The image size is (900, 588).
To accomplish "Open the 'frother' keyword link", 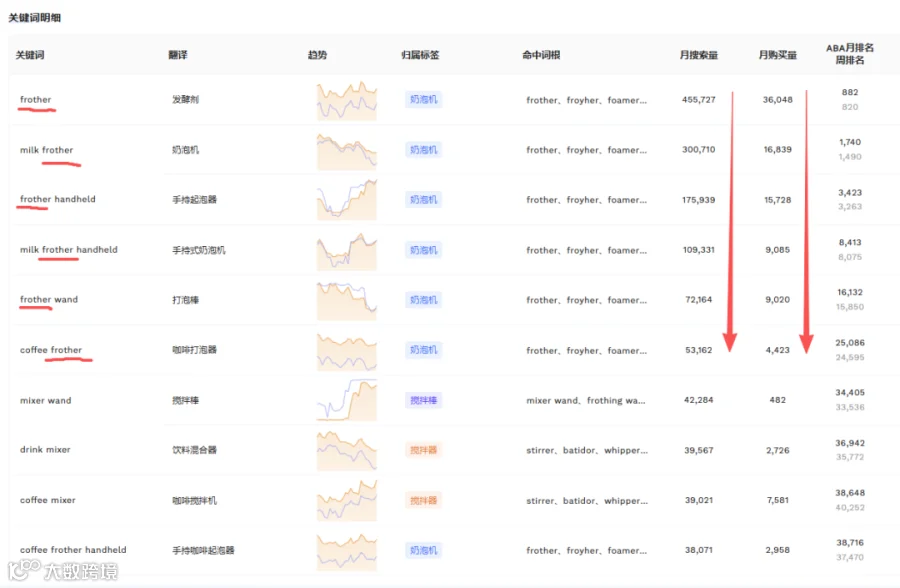I will [x=36, y=99].
